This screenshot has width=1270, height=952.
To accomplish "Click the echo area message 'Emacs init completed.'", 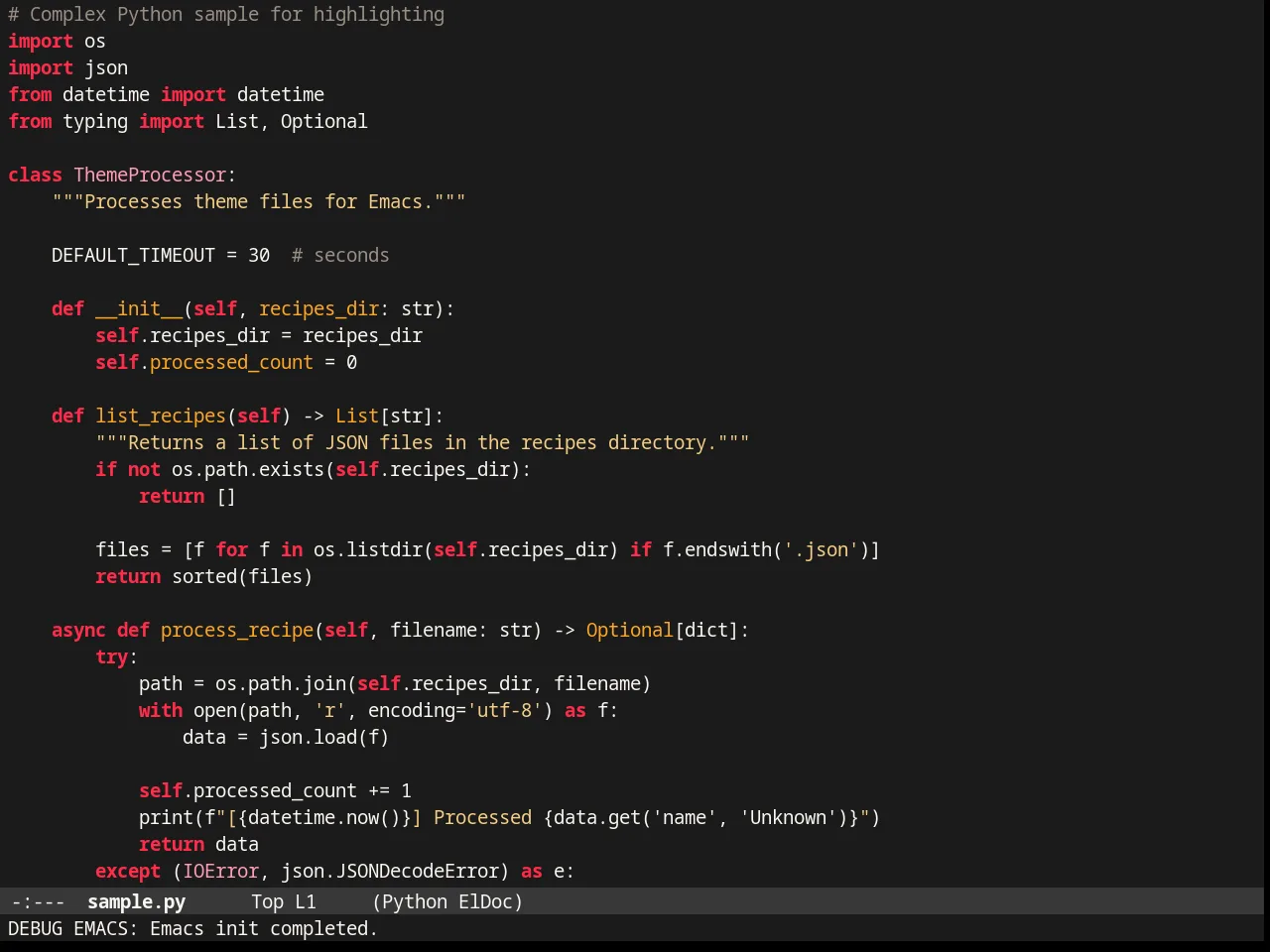I will [x=264, y=928].
